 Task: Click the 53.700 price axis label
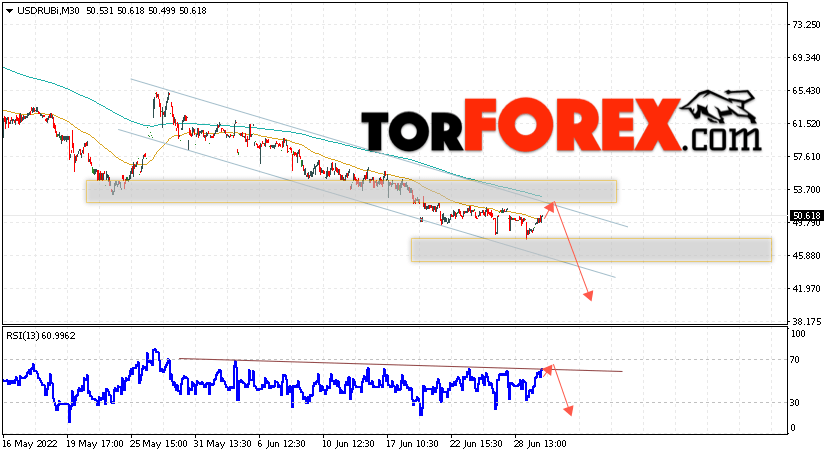806,189
